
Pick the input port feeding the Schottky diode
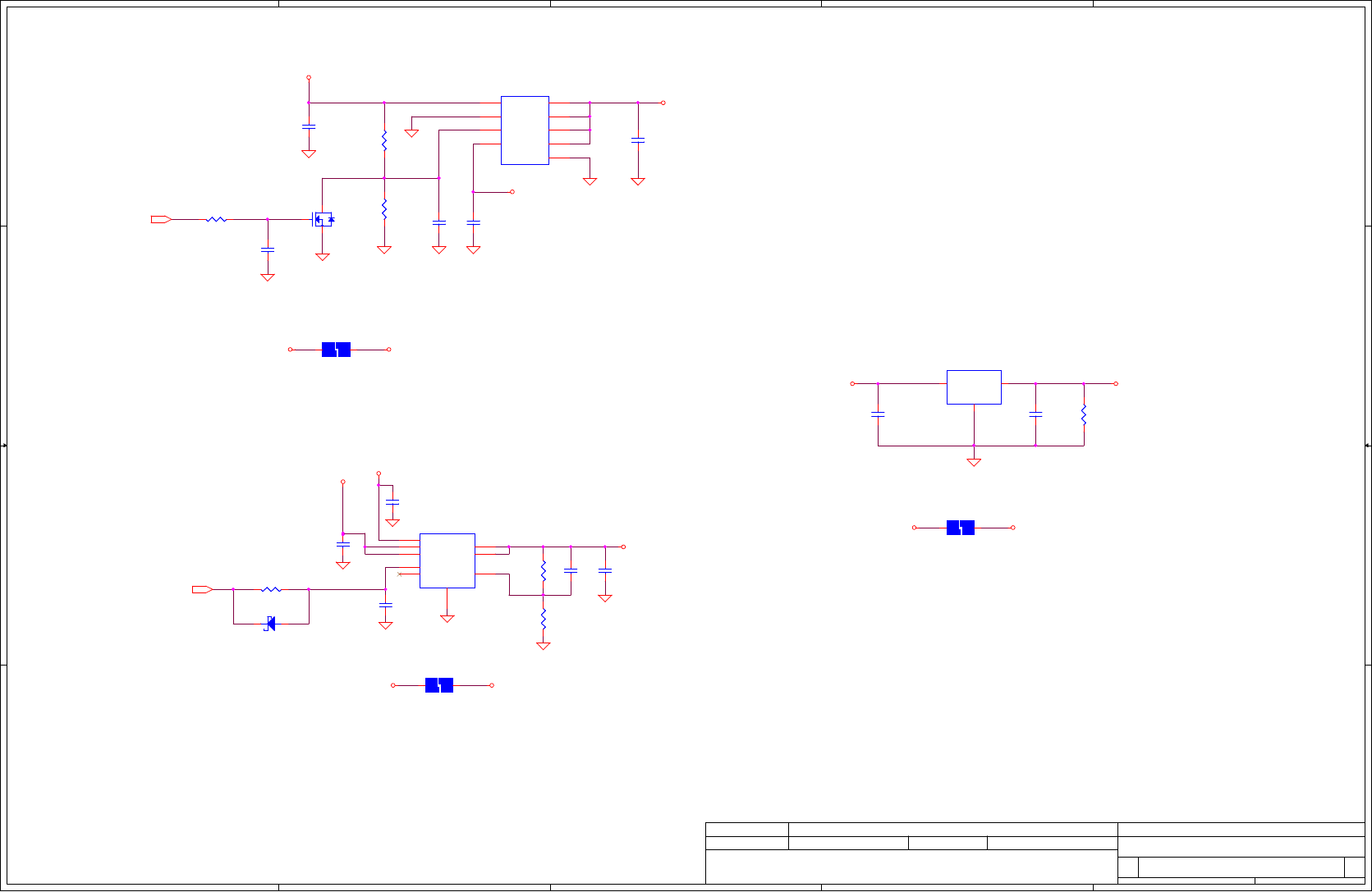point(202,589)
